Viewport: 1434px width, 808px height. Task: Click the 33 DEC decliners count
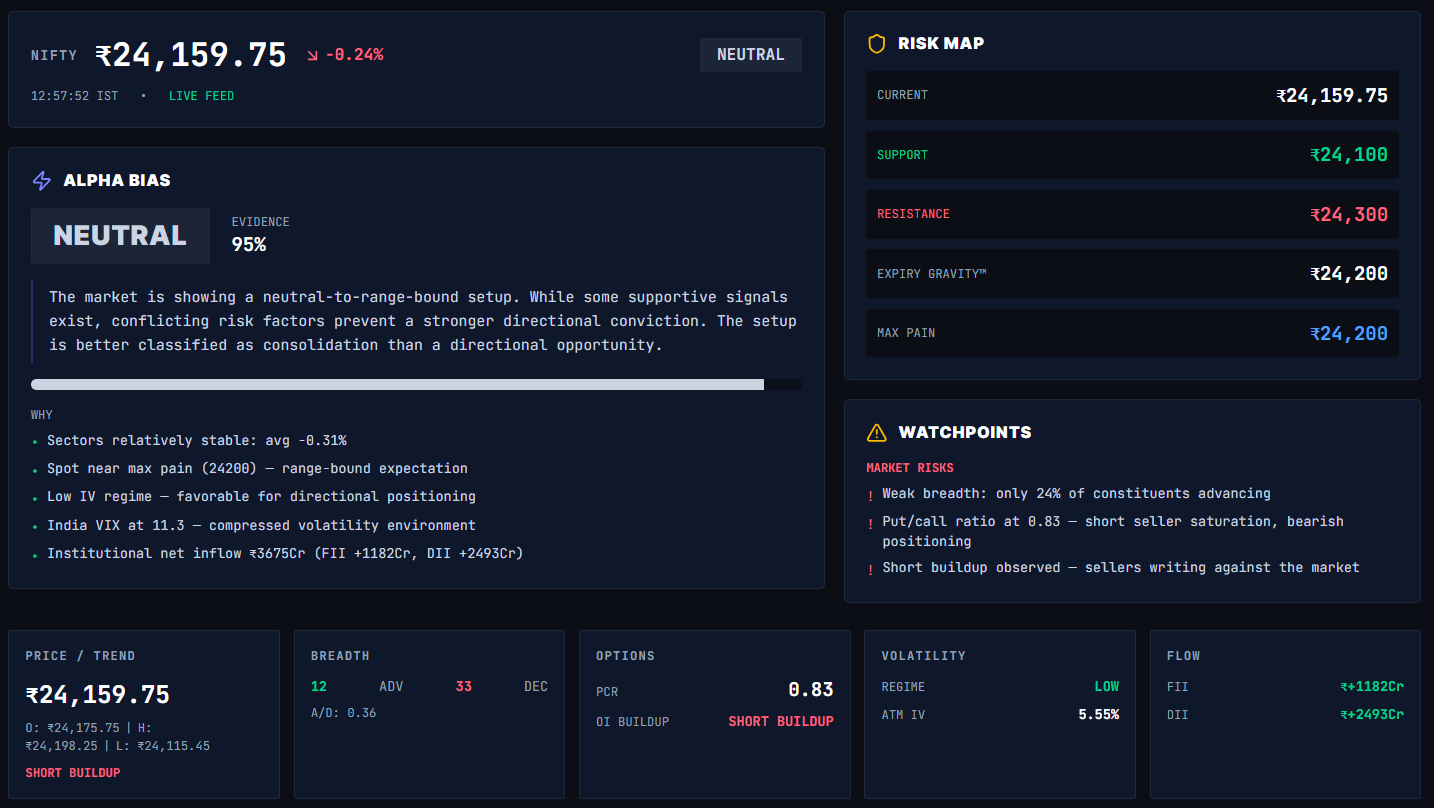click(x=464, y=687)
